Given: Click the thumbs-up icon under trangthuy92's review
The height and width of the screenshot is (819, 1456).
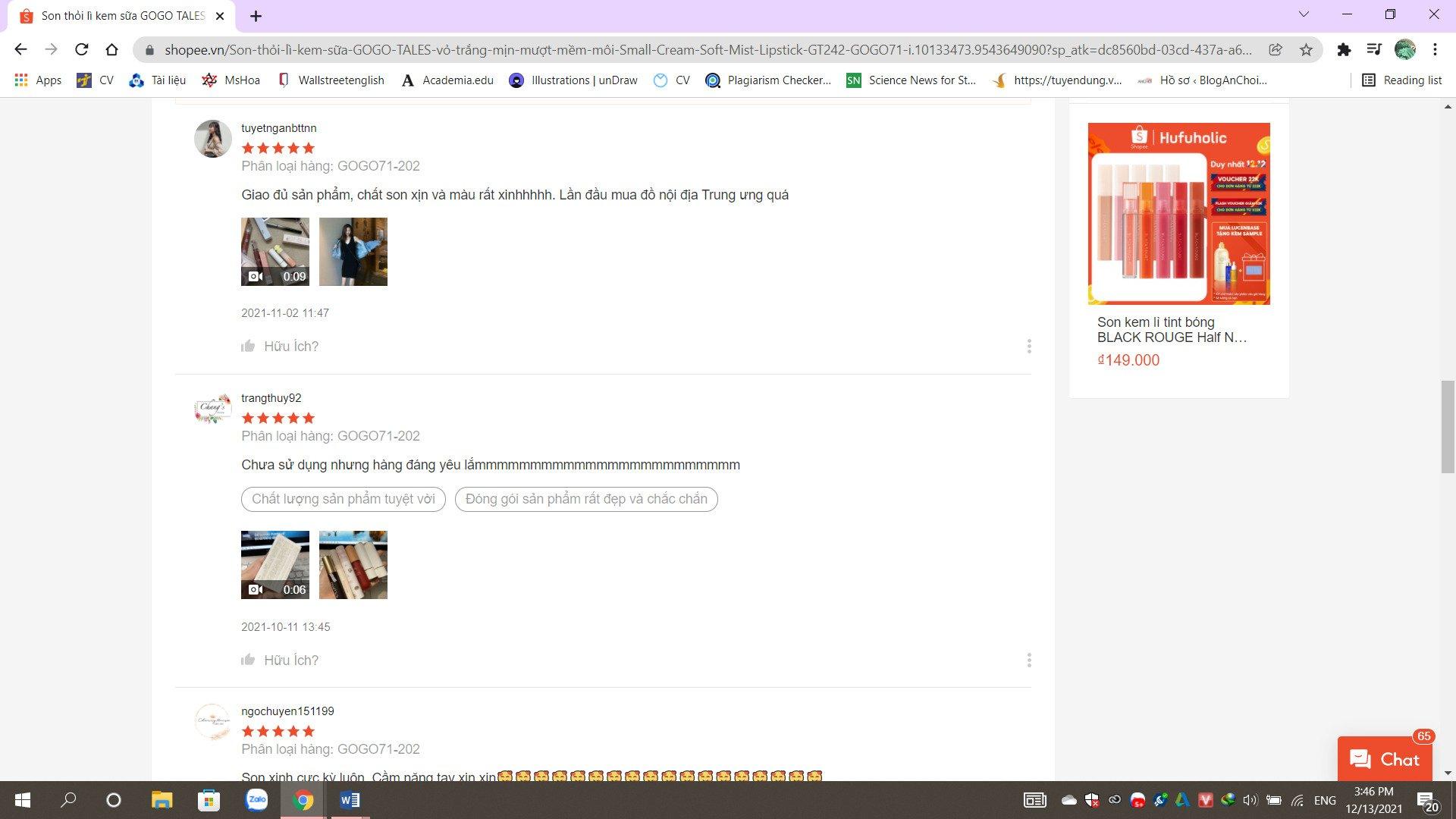Looking at the screenshot, I should (248, 660).
